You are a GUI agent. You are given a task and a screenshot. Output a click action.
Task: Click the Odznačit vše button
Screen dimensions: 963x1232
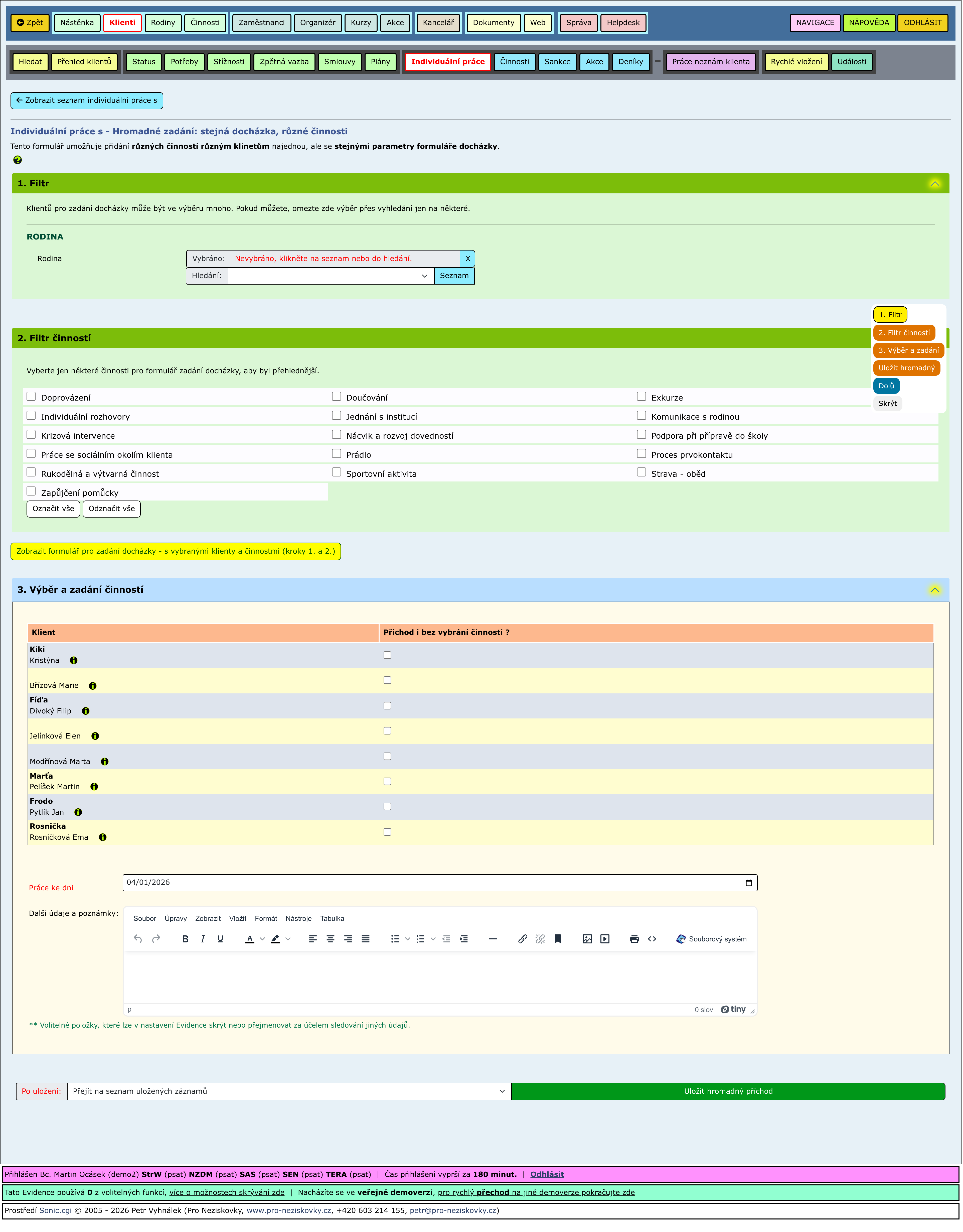(112, 509)
